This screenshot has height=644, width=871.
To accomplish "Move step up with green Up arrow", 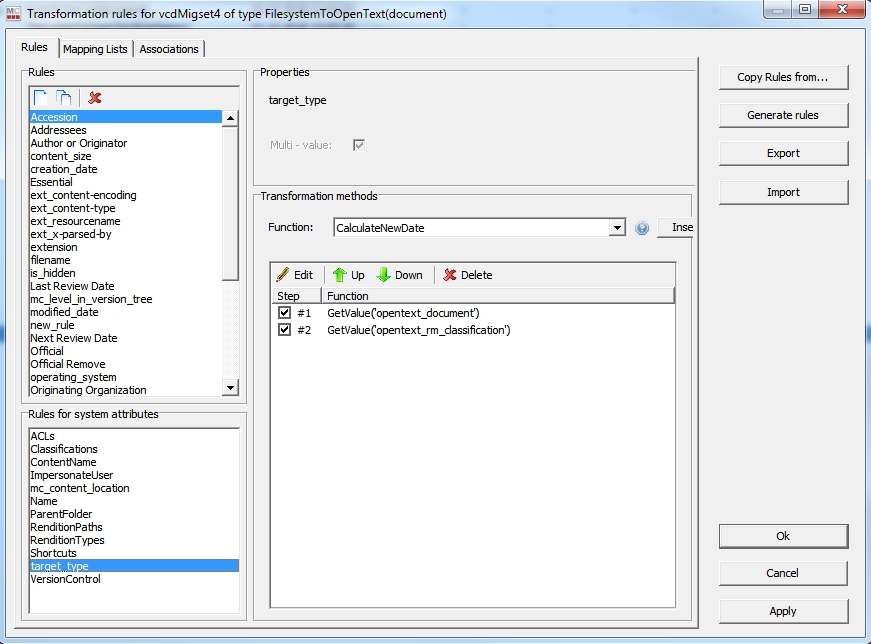I will tap(348, 275).
